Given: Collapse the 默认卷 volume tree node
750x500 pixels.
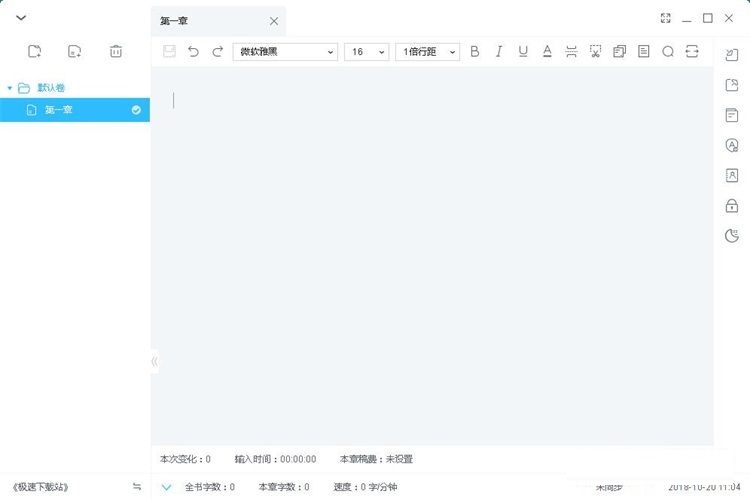Looking at the screenshot, I should 10,88.
